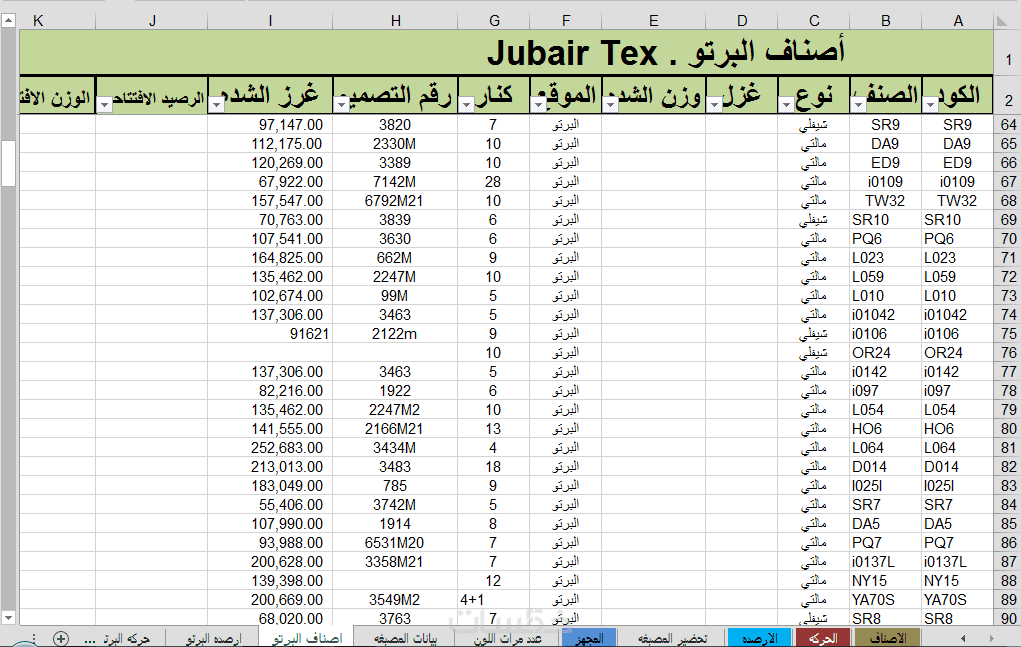The width and height of the screenshot is (1021, 647).
Task: Click the select-all corner triangle
Action: (x=1002, y=21)
